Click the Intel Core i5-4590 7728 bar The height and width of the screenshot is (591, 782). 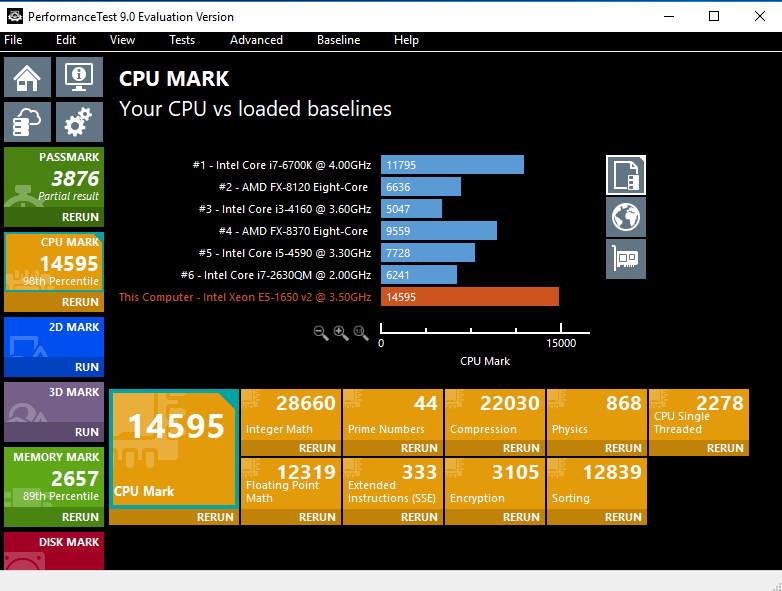pos(428,253)
